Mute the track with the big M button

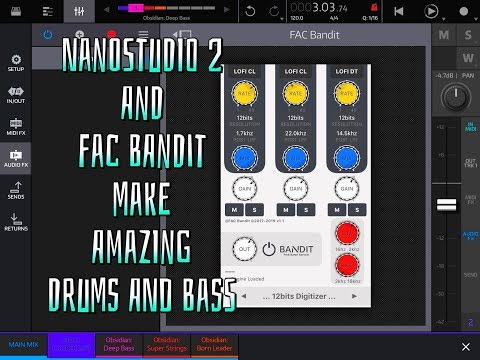pos(444,35)
